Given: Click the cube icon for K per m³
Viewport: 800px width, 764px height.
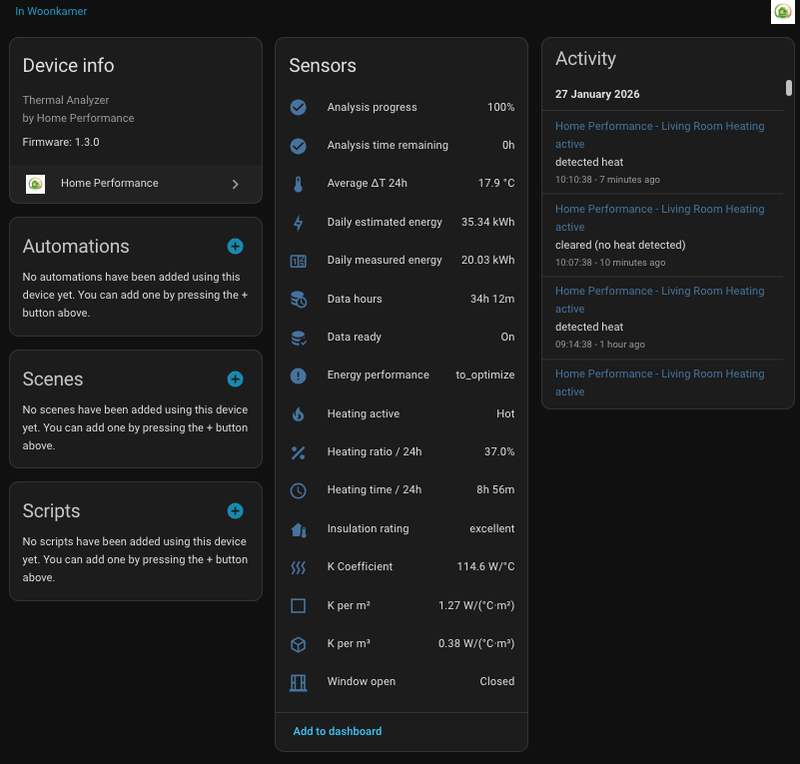Looking at the screenshot, I should (x=298, y=644).
